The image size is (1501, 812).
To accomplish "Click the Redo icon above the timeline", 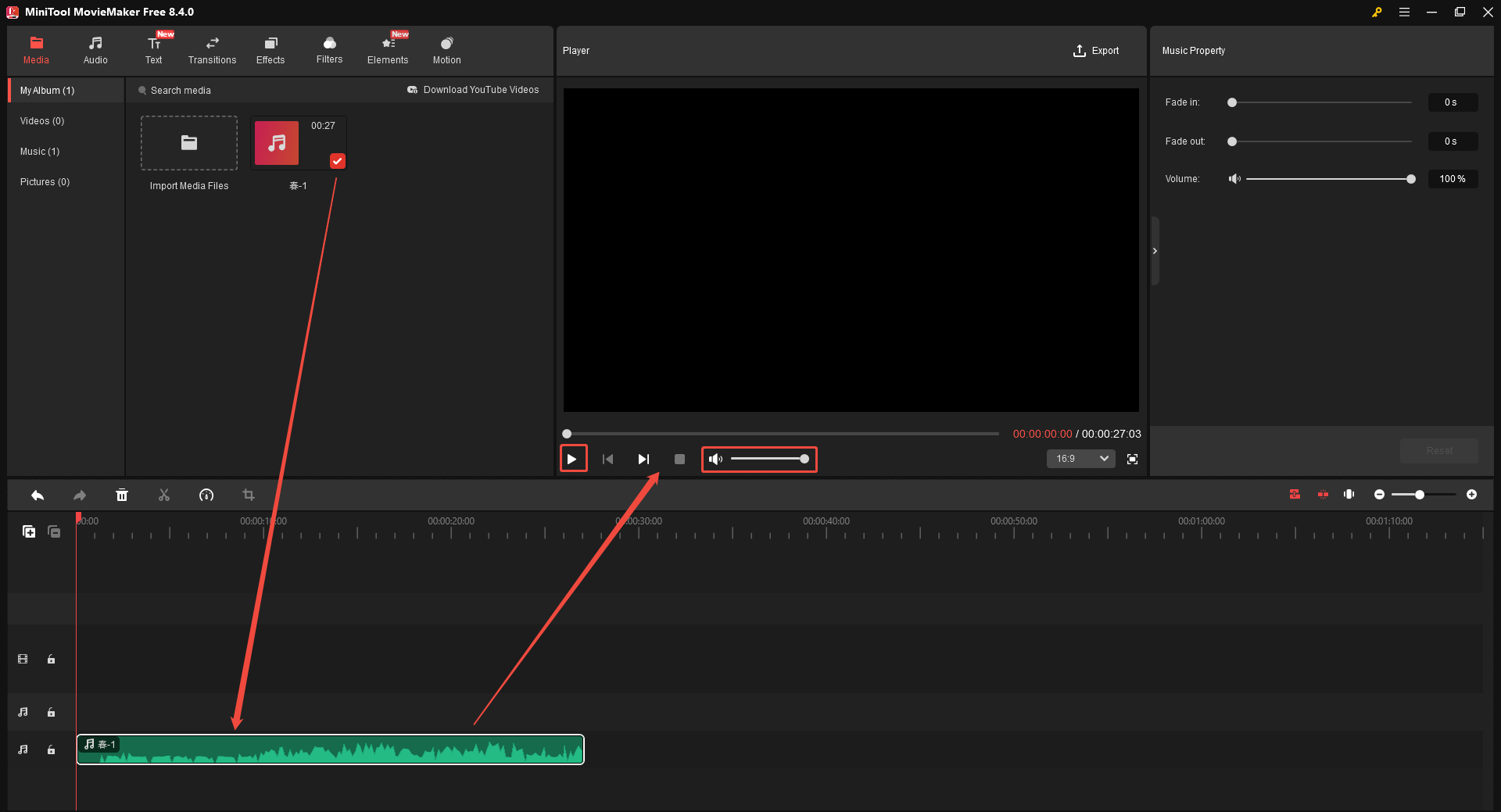I will tap(79, 495).
